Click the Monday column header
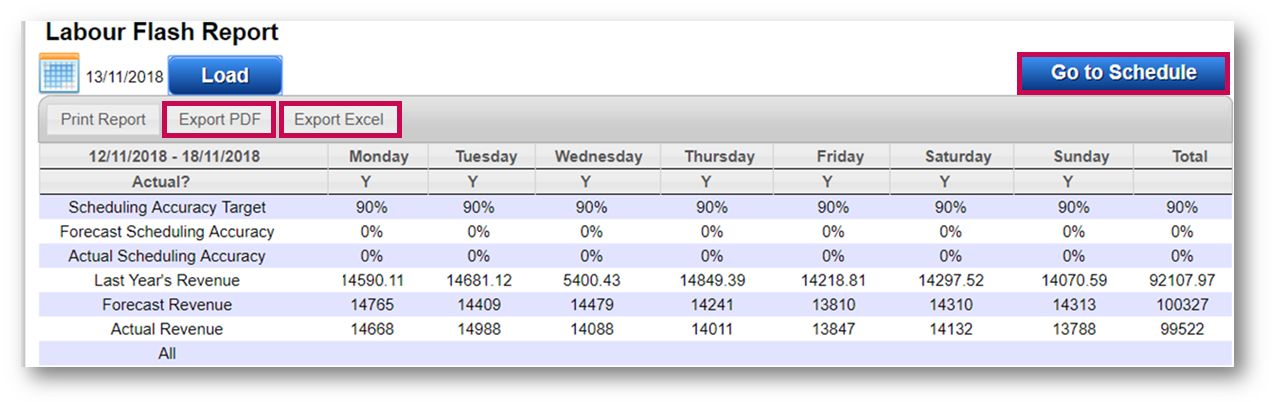The width and height of the screenshot is (1276, 402). (x=378, y=156)
